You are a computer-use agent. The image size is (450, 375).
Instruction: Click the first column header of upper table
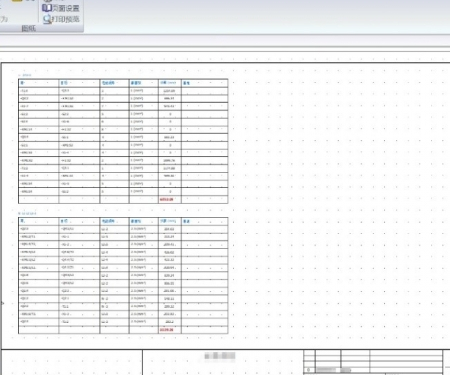(39, 83)
